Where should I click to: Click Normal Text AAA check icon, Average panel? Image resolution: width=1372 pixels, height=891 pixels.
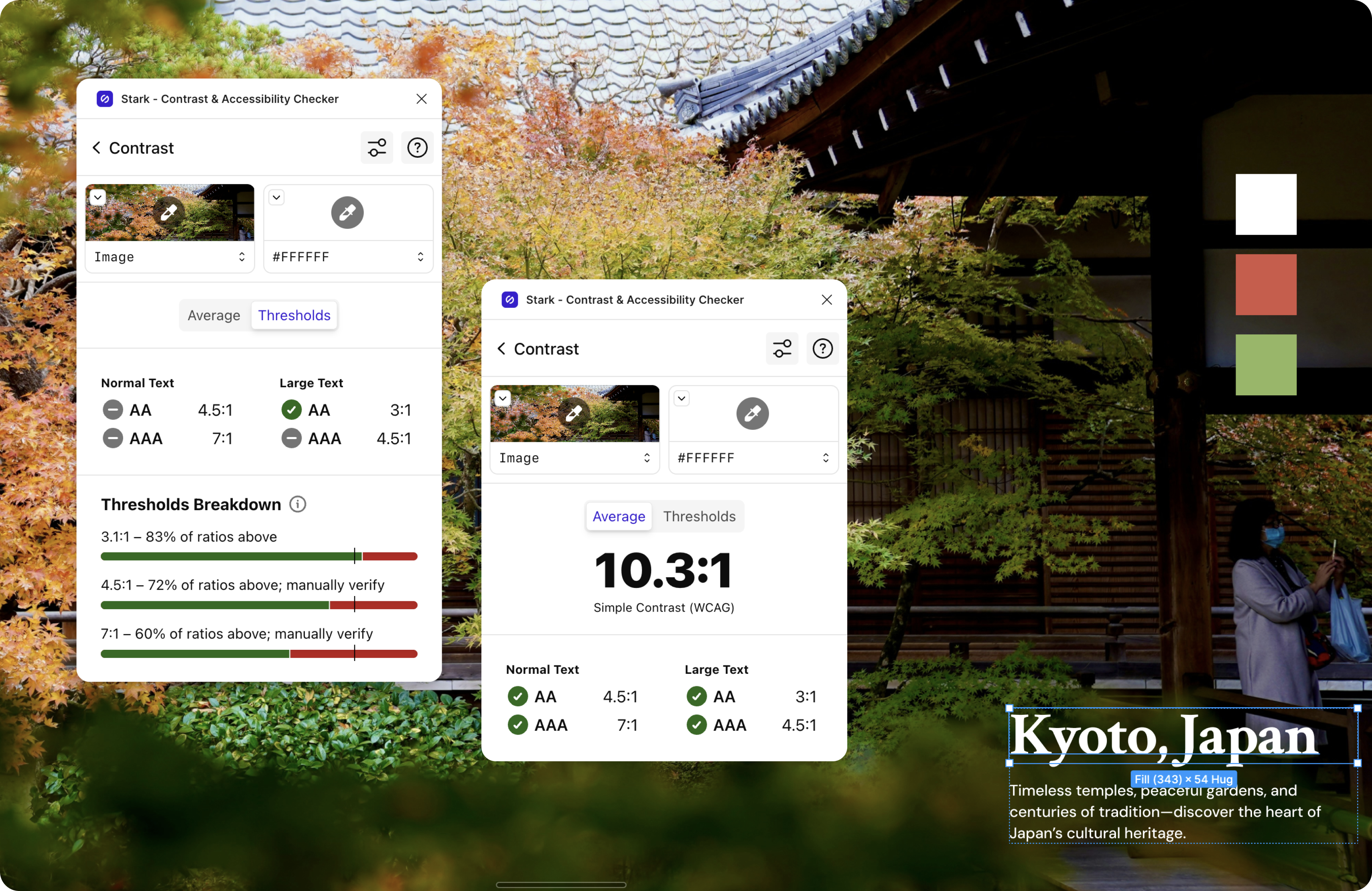(x=518, y=725)
